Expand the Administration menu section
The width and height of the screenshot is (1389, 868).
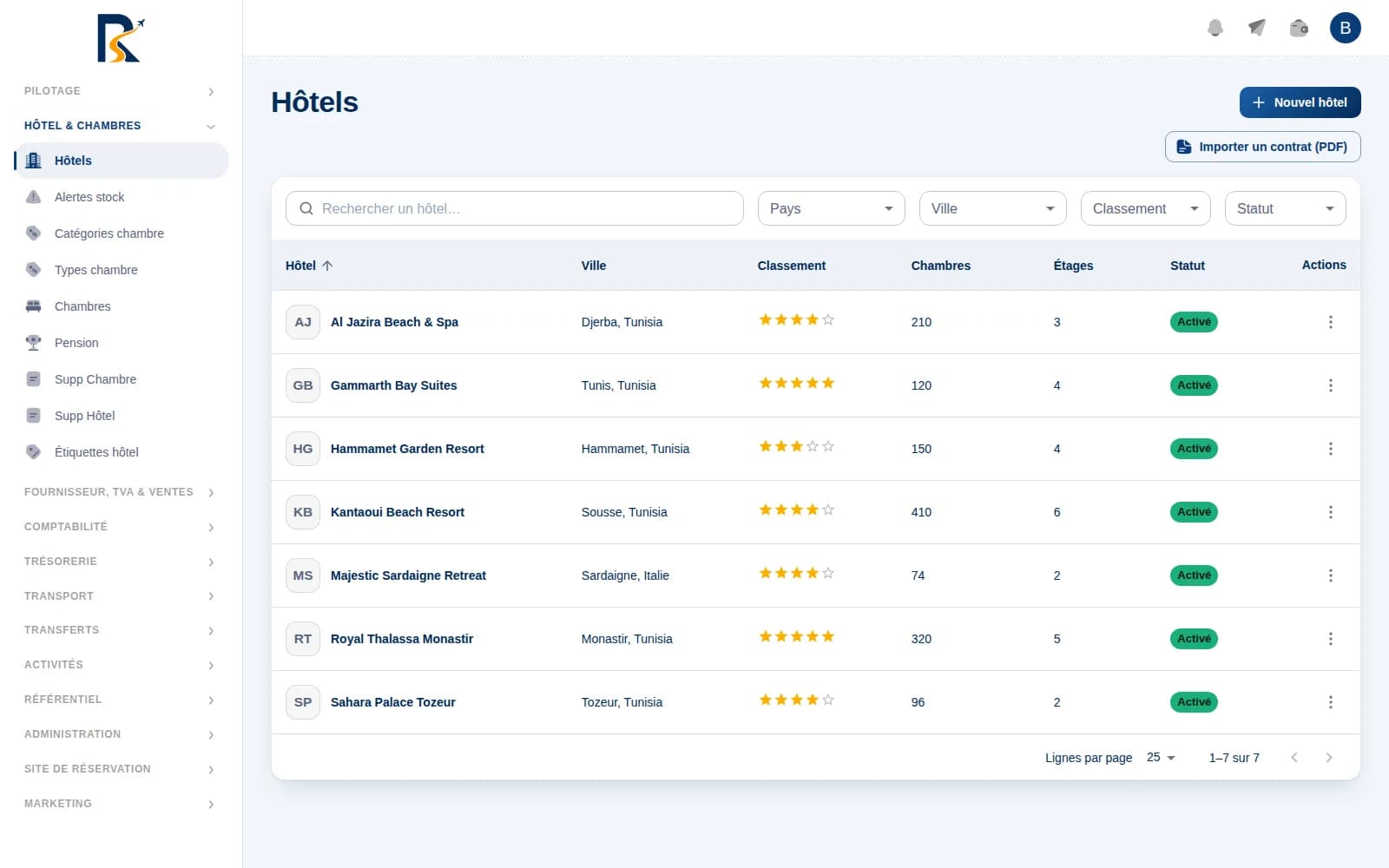[122, 734]
